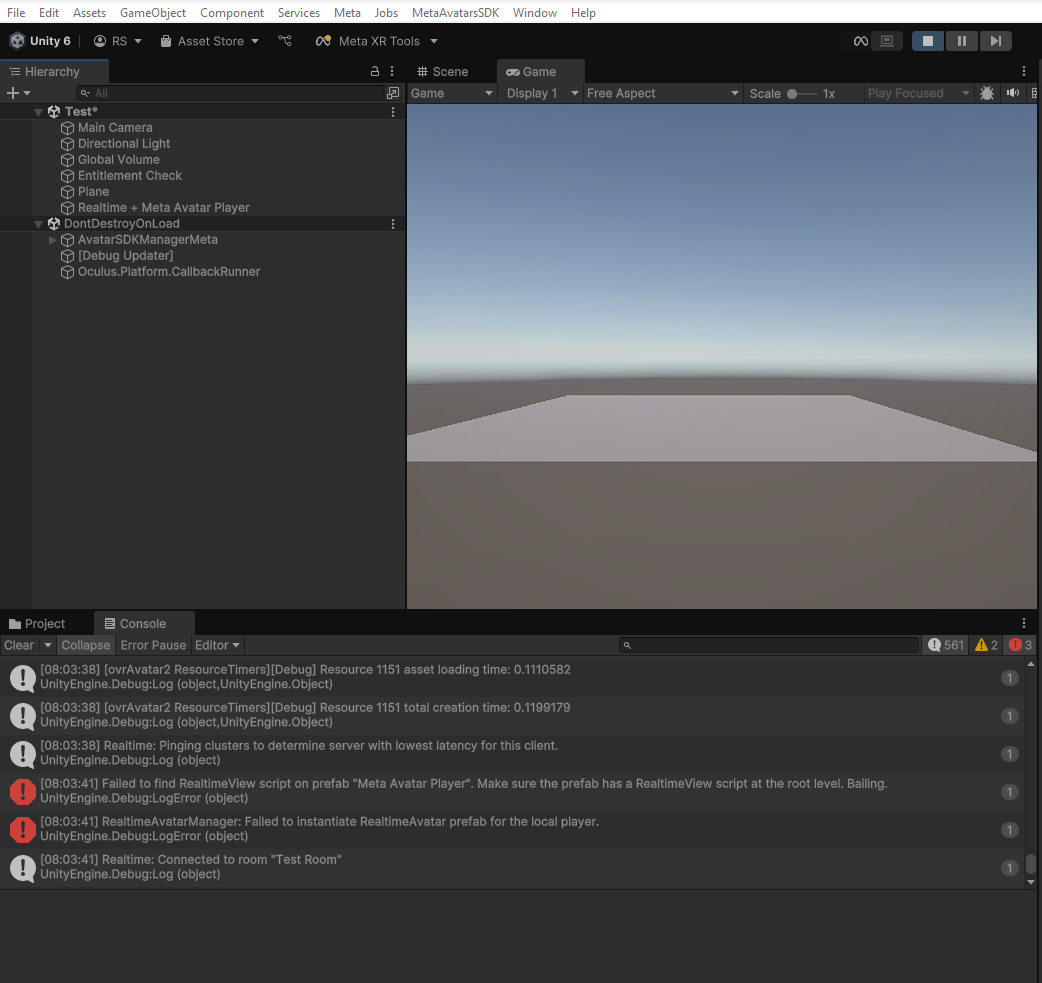Step one frame forward
Viewport: 1042px width, 983px height.
(x=995, y=40)
